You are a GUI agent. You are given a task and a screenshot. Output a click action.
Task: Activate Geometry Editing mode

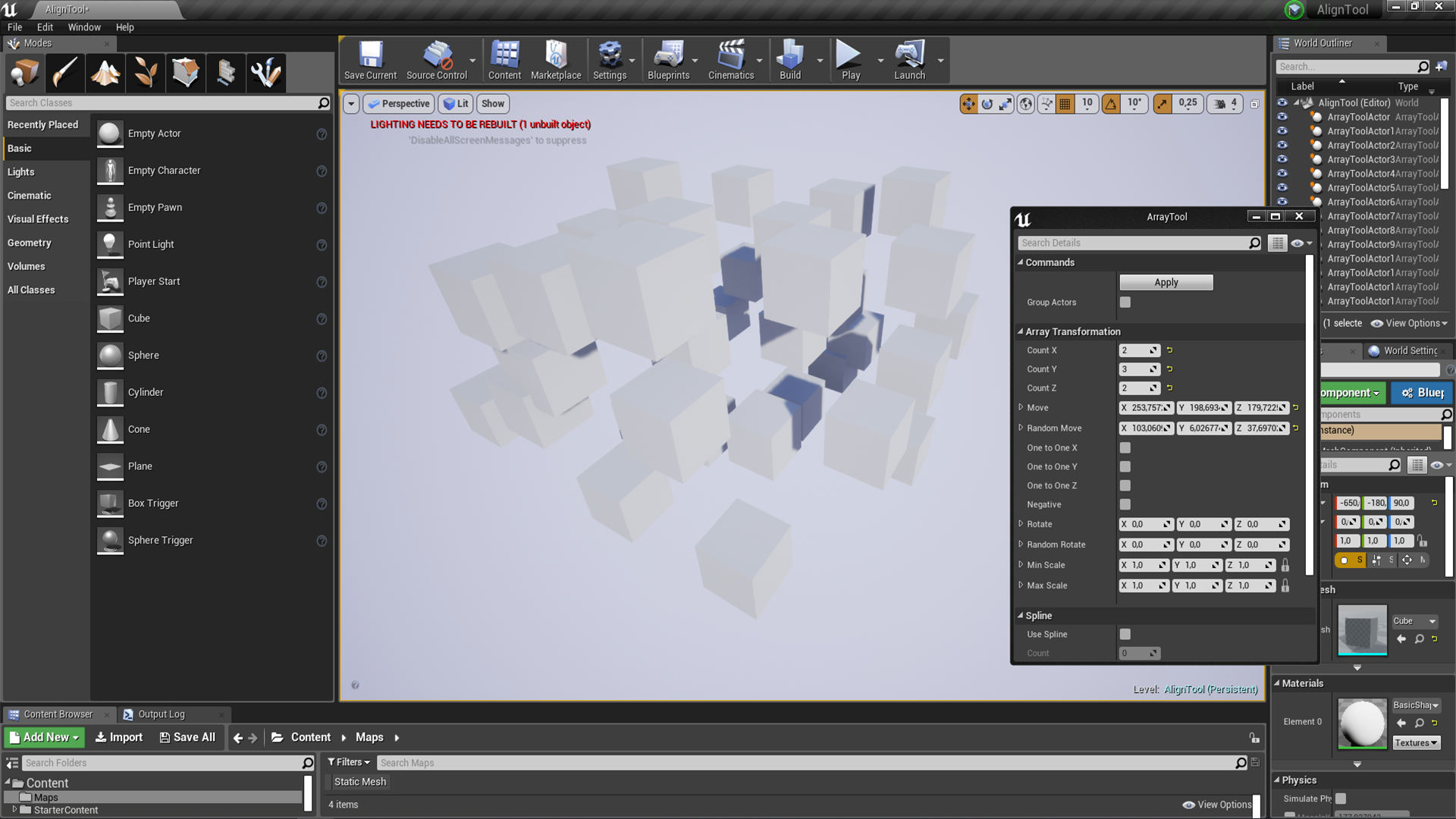tap(186, 73)
